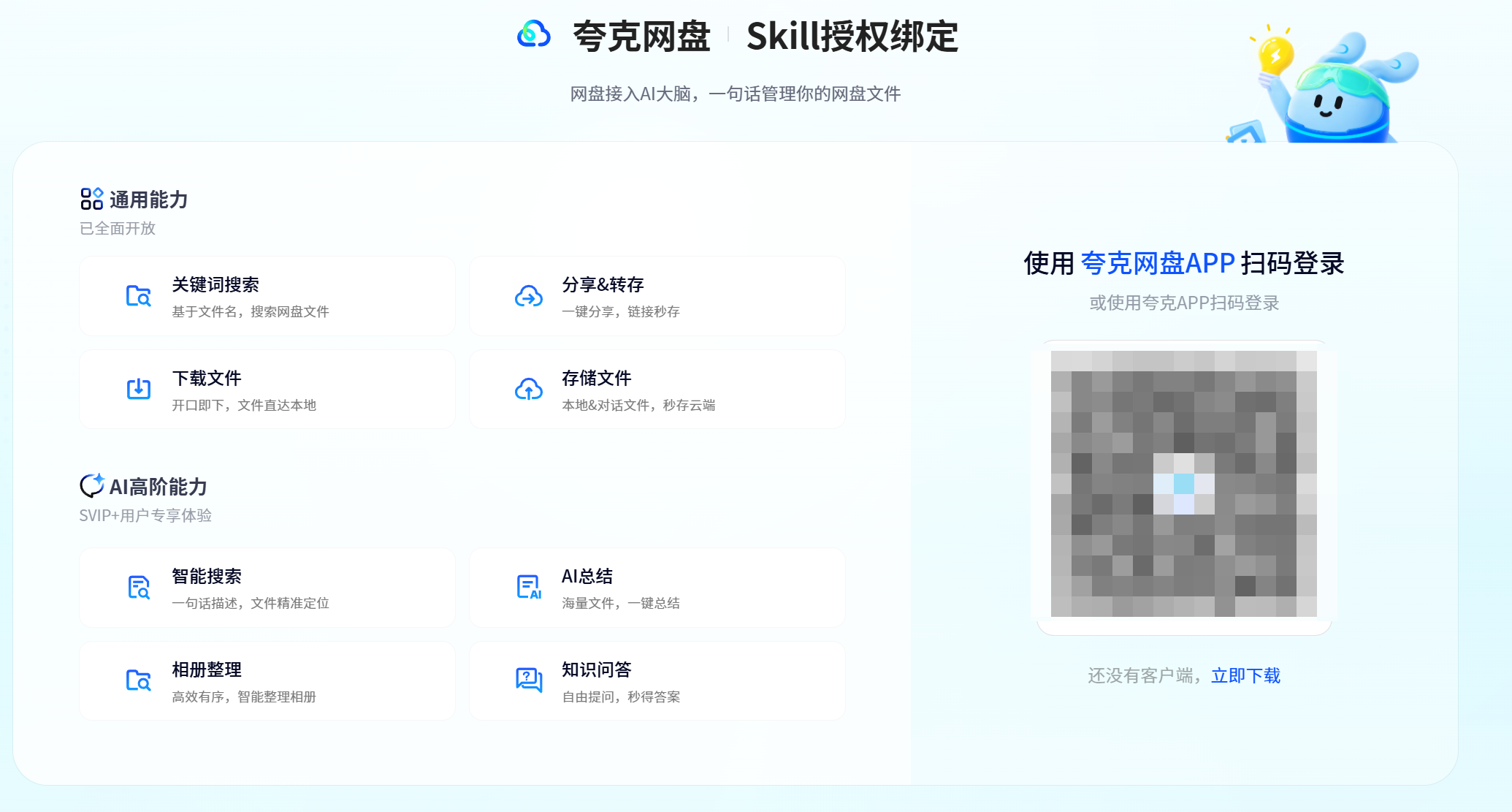Click the Skill授权绑定 heading
Viewport: 1512px width, 812px height.
pos(852,36)
